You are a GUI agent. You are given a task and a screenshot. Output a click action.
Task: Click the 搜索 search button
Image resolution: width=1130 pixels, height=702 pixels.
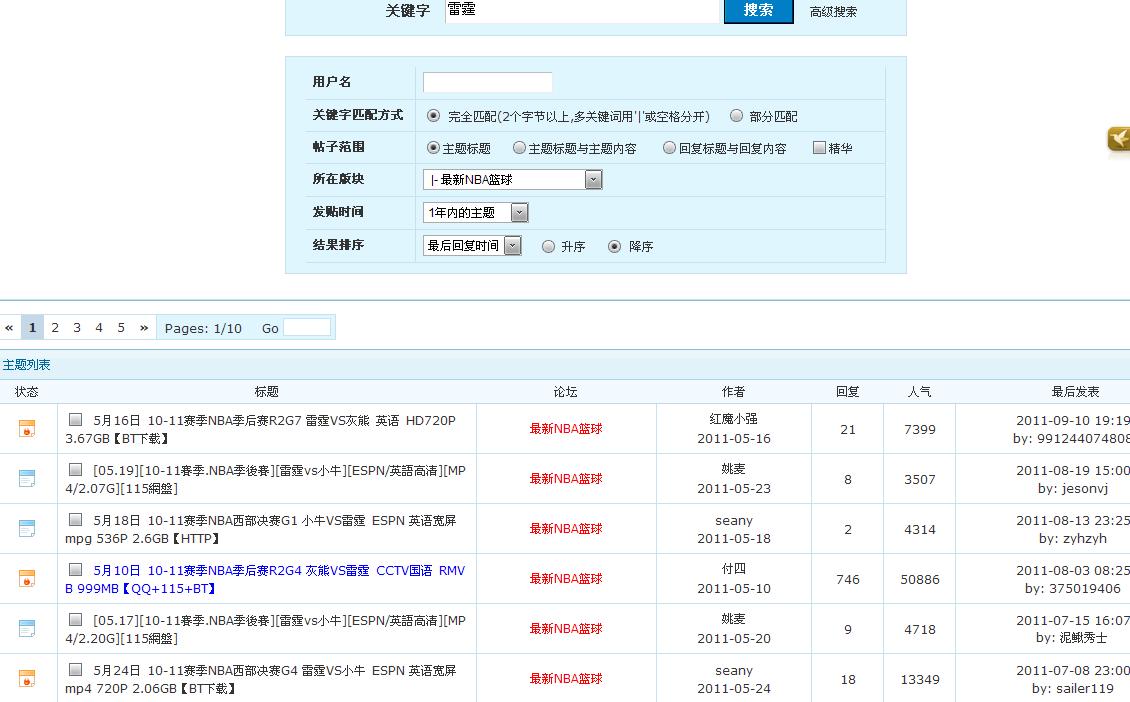[x=759, y=11]
